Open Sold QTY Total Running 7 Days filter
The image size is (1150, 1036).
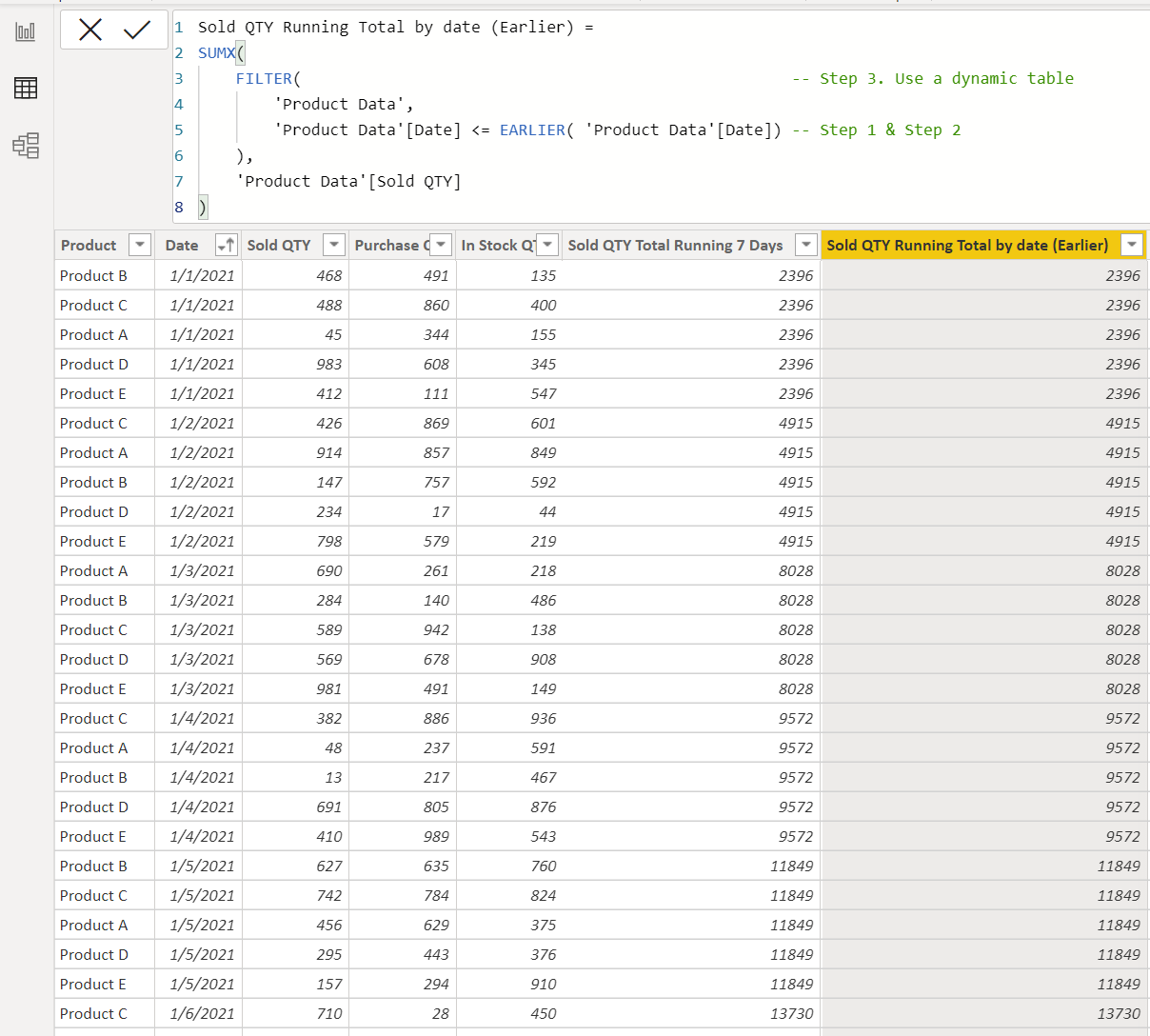806,245
